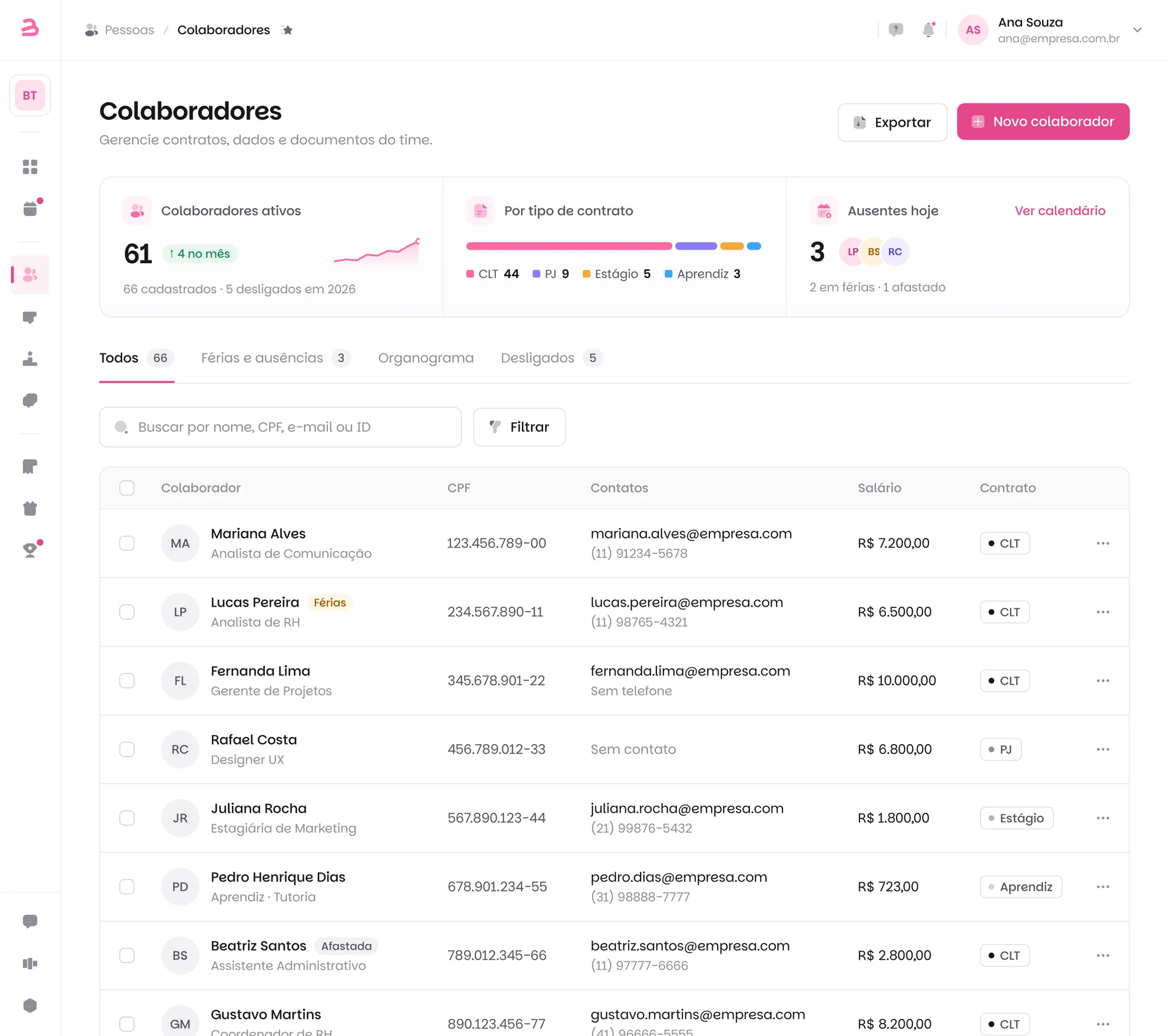Open the help question icon in header
1168x1036 pixels.
(895, 30)
